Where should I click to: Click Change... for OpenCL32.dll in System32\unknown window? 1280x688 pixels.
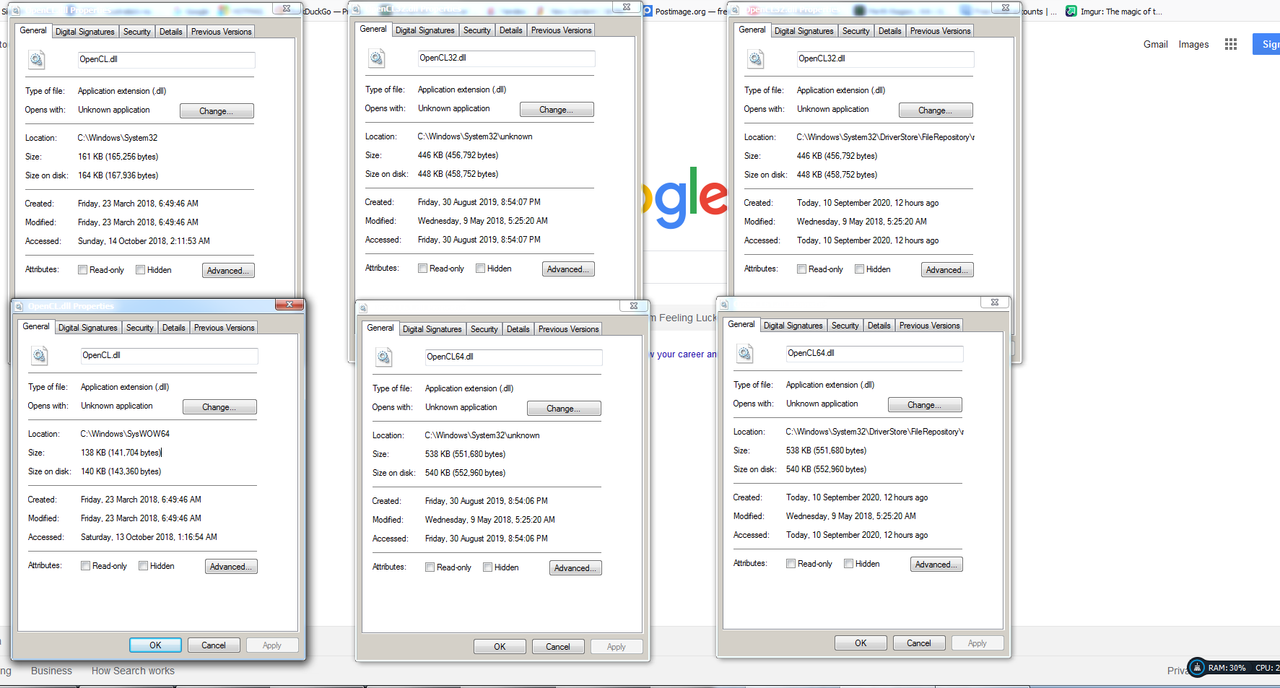pos(557,109)
